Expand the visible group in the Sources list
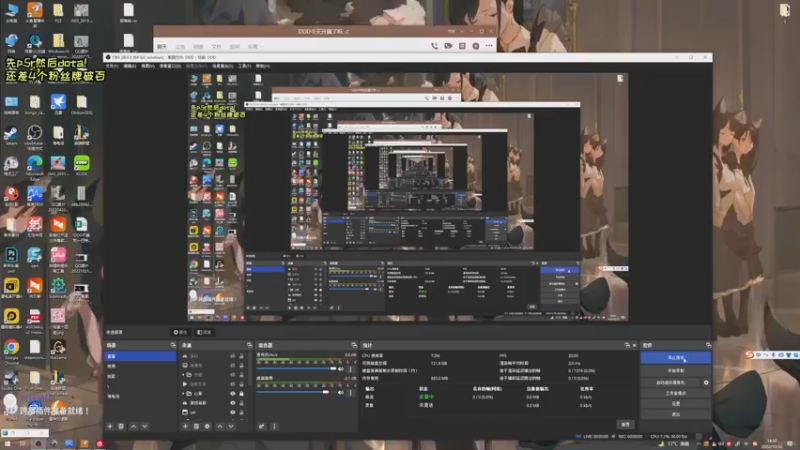The image size is (800, 450). coord(184,393)
